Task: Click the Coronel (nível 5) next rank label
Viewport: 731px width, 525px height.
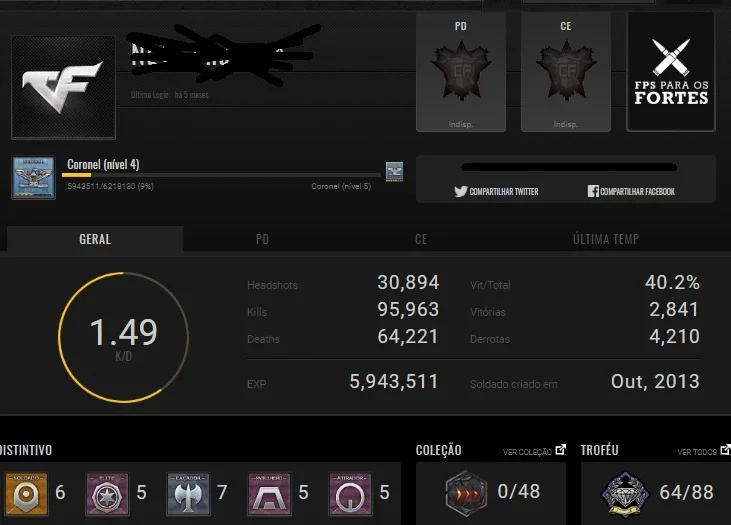Action: click(341, 186)
